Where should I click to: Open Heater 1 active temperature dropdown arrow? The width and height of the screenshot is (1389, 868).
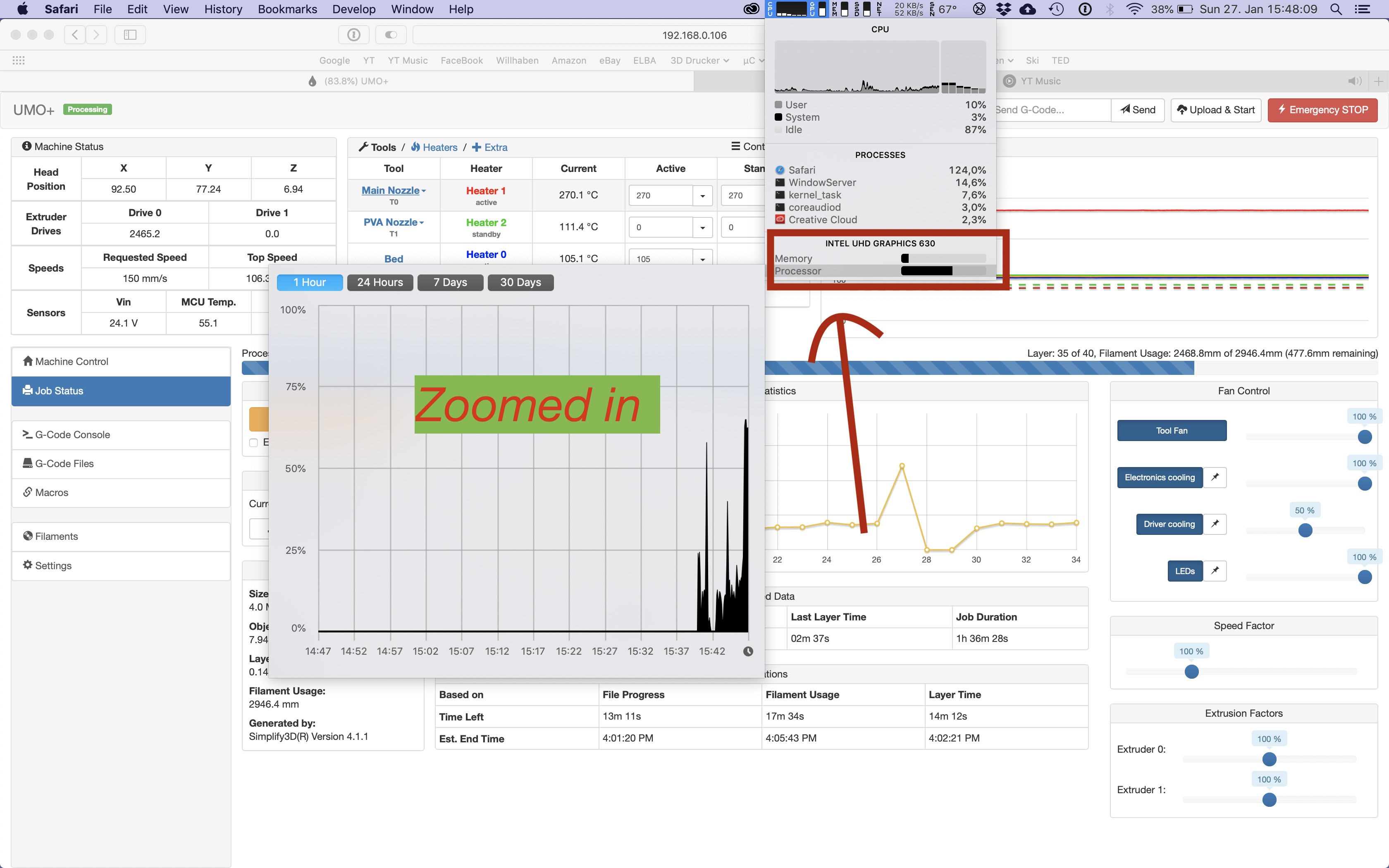click(x=702, y=195)
